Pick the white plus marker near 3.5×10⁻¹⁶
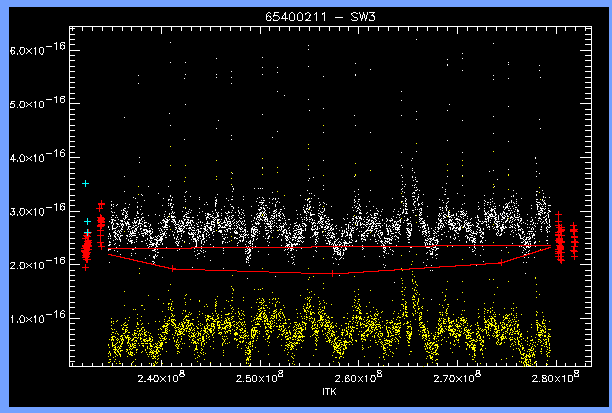The width and height of the screenshot is (612, 413). (86, 184)
